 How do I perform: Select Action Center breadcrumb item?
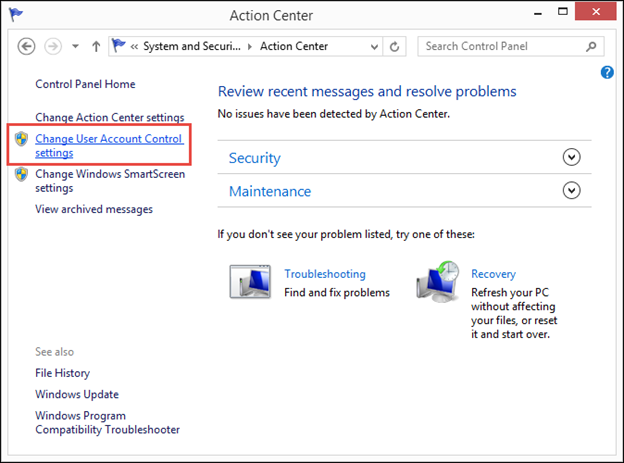tap(294, 46)
